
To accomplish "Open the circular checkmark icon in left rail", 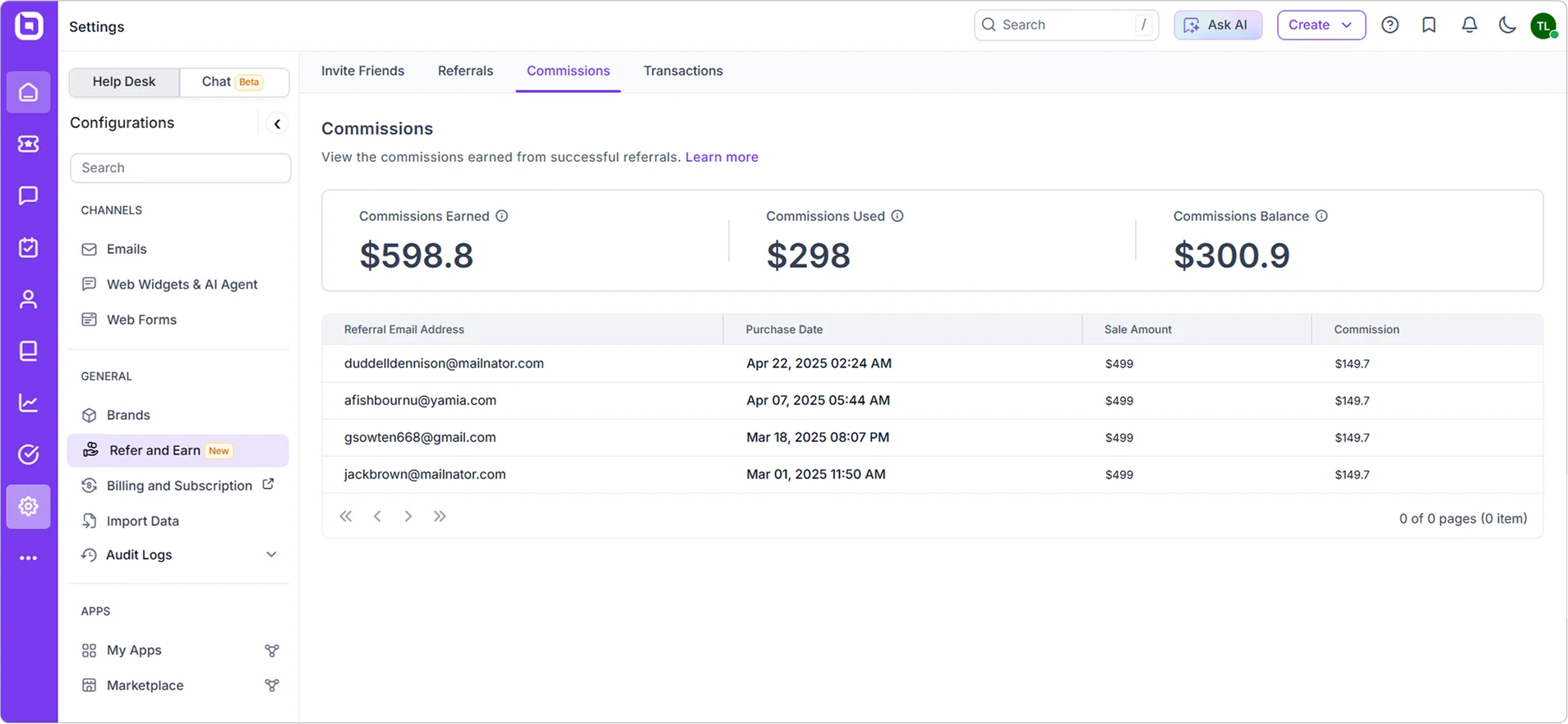I will tap(29, 454).
